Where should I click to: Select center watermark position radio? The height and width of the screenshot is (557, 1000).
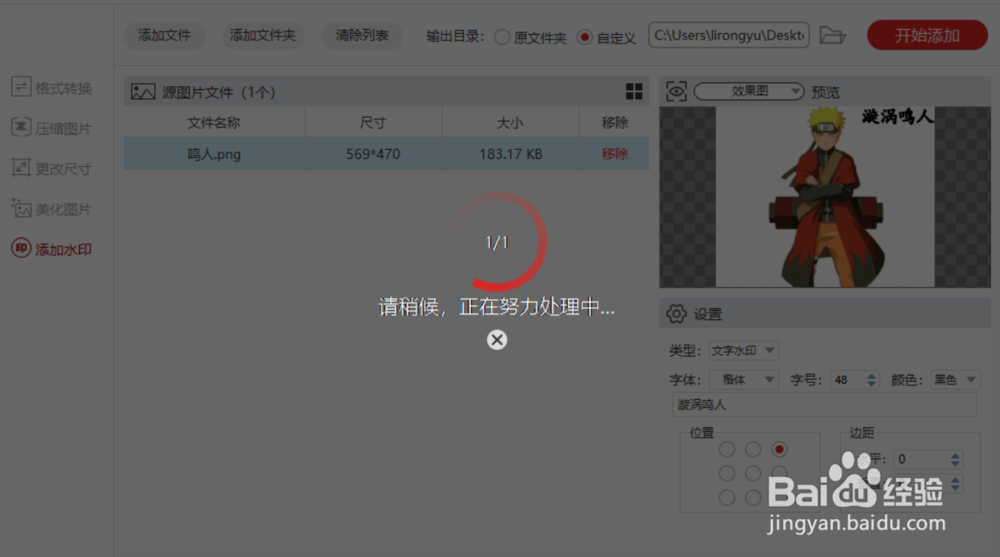click(x=753, y=473)
